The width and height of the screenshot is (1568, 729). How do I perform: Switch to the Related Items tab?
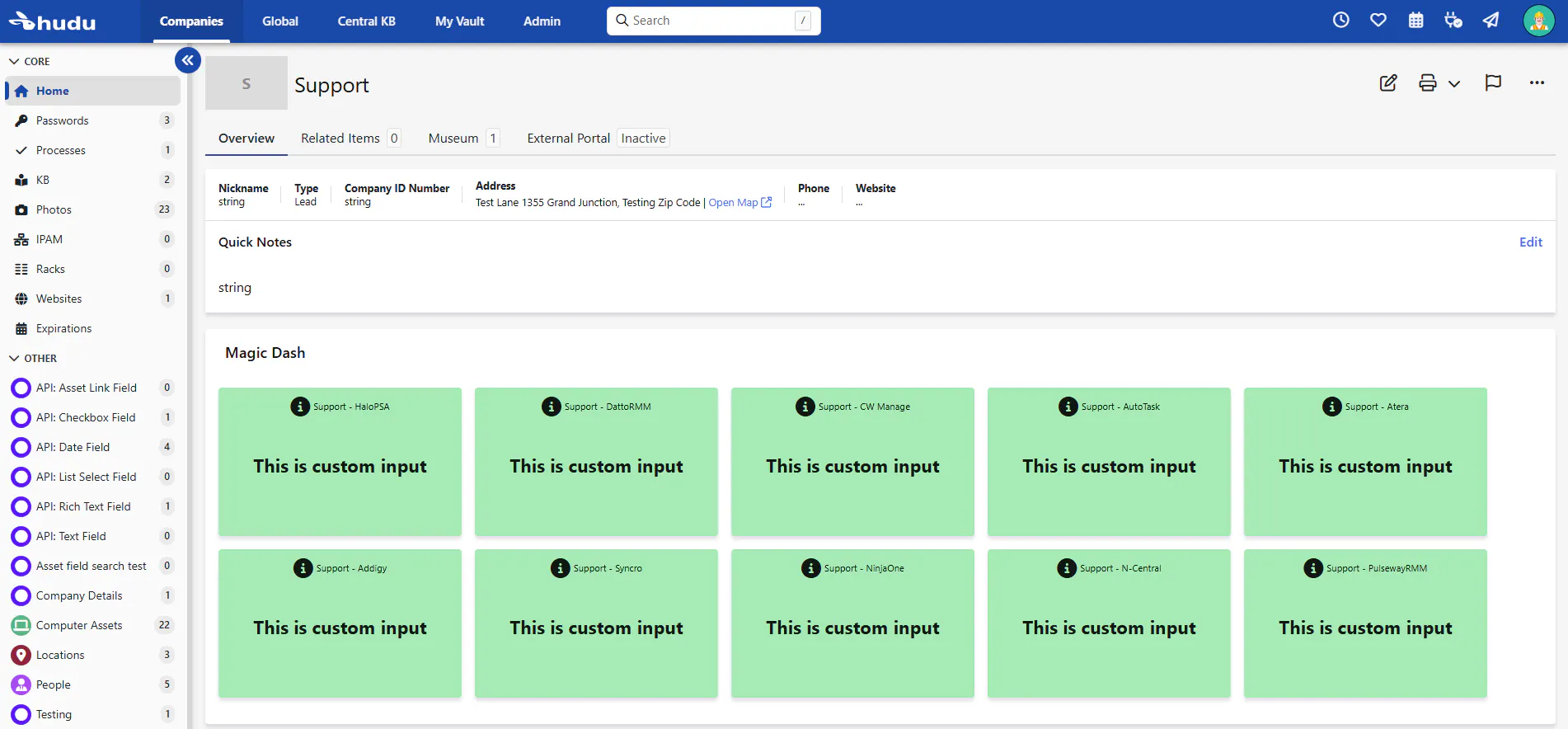[x=340, y=139]
